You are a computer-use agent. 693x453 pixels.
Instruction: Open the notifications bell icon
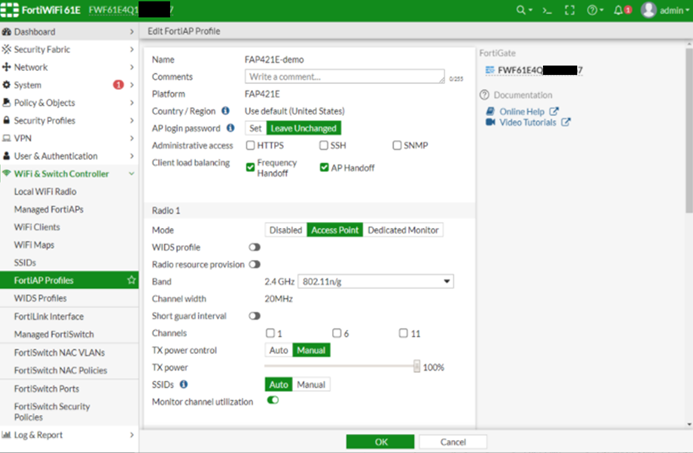(x=618, y=10)
